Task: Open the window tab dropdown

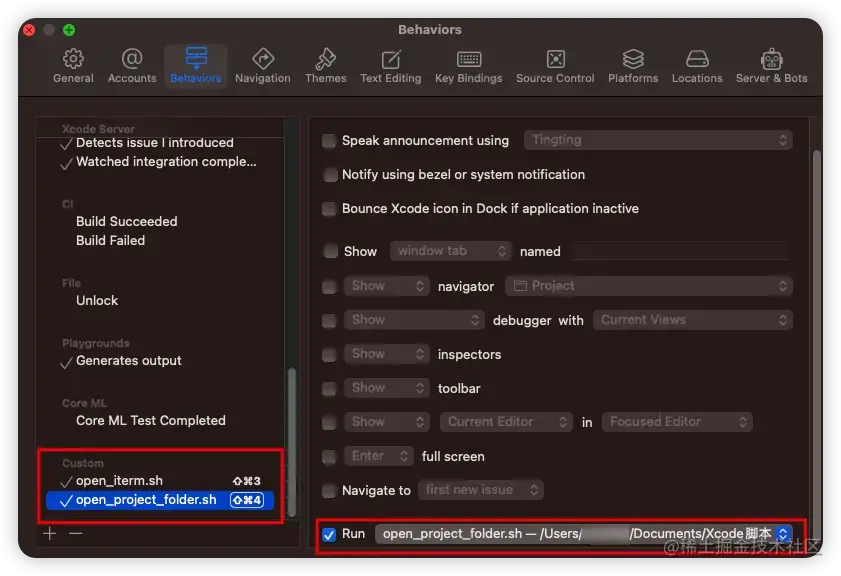Action: click(451, 251)
